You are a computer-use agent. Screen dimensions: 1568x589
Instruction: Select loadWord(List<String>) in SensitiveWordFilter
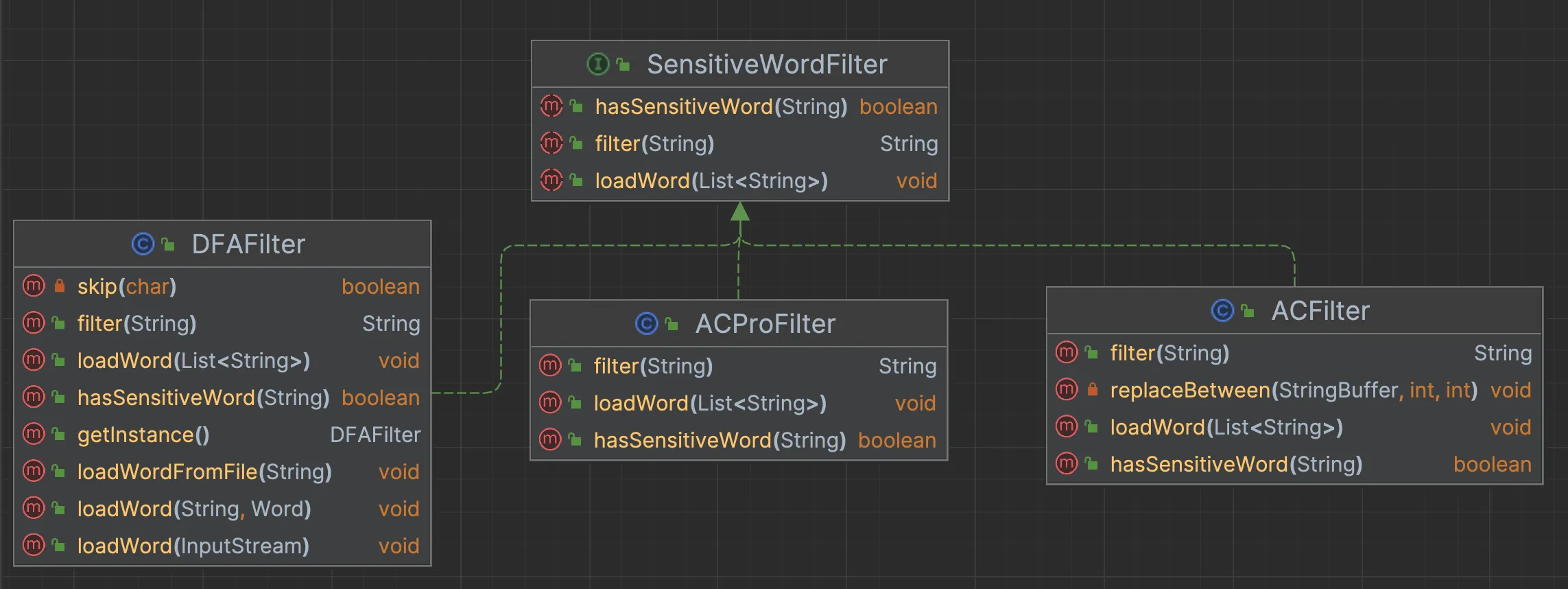(711, 181)
